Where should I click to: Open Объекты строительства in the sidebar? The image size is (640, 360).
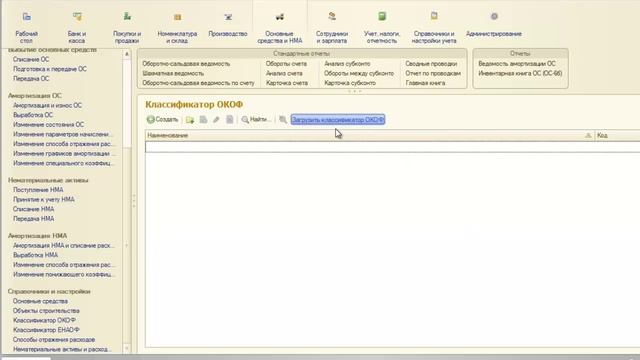click(x=46, y=311)
